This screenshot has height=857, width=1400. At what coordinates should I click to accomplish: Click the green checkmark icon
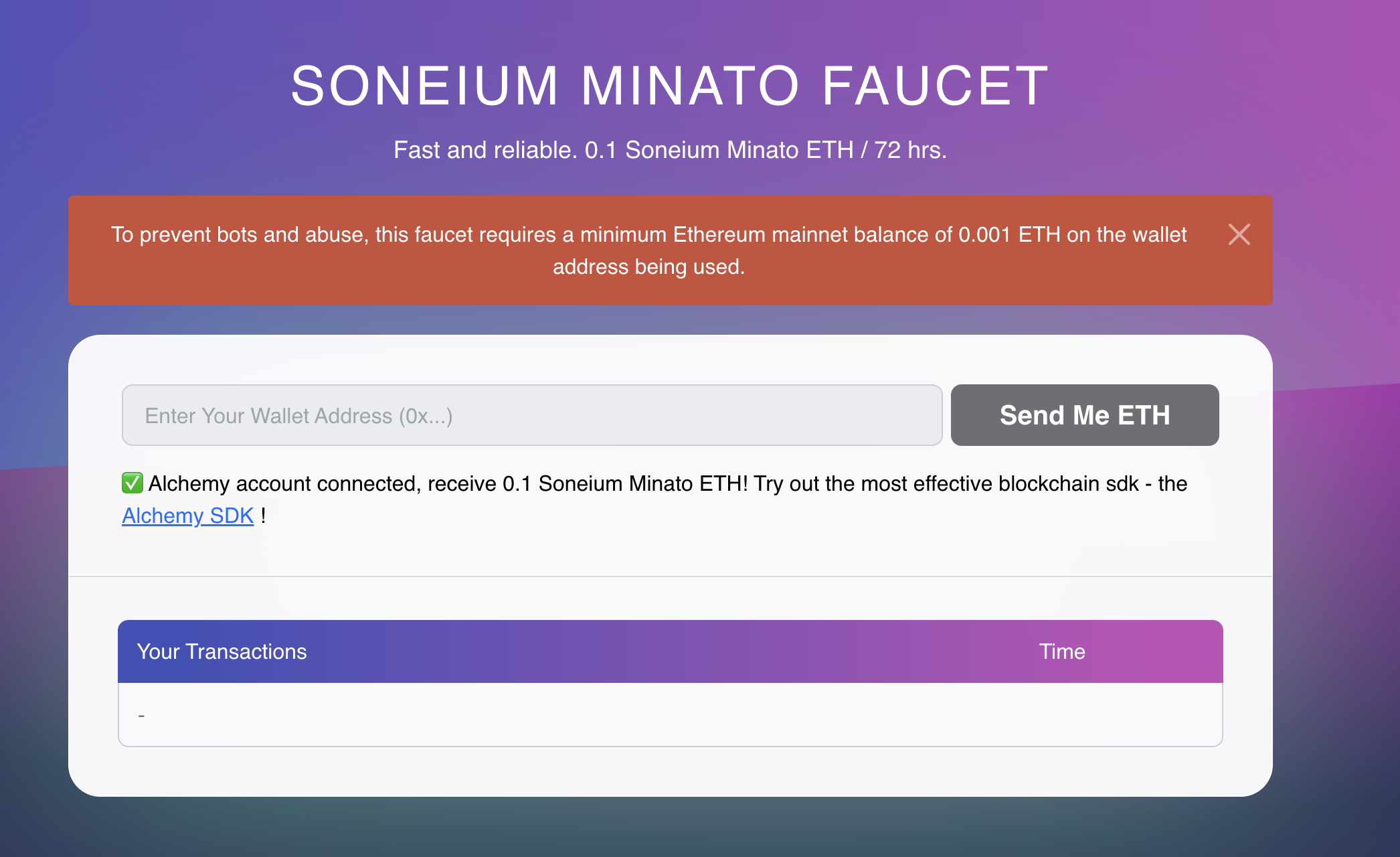click(133, 483)
